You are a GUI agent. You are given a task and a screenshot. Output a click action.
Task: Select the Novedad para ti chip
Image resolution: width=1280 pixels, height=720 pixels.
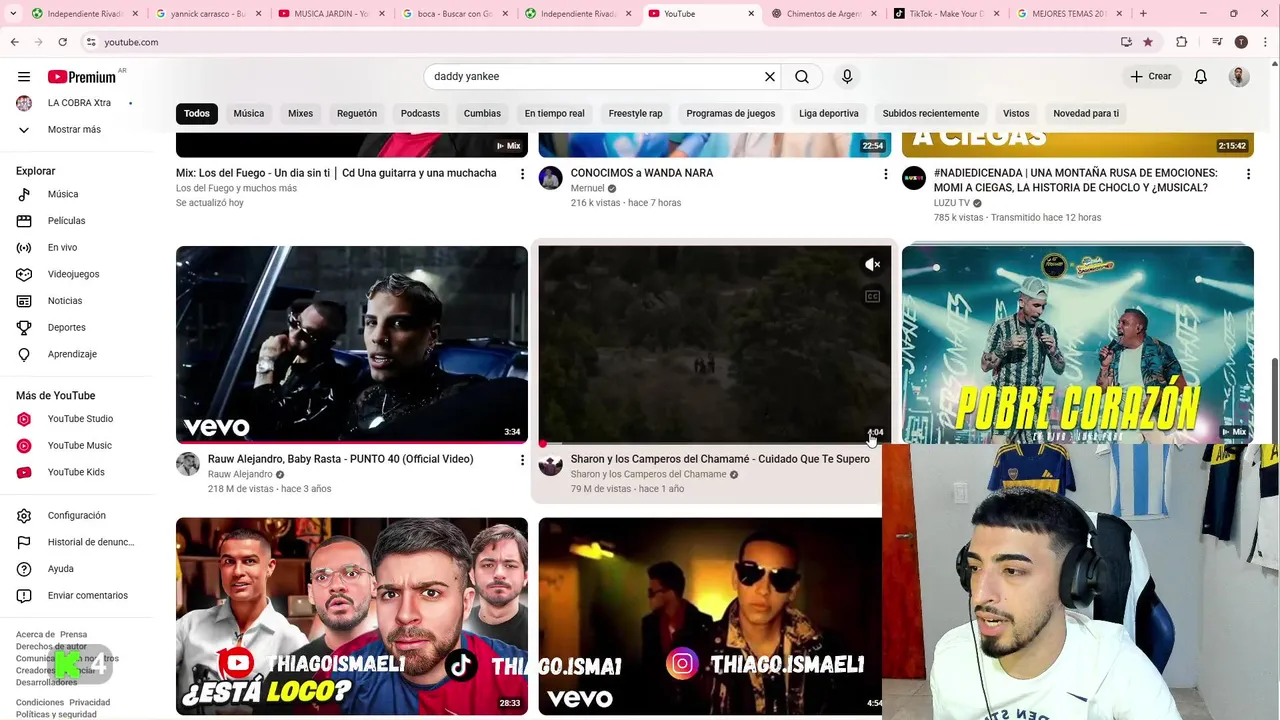pos(1086,114)
